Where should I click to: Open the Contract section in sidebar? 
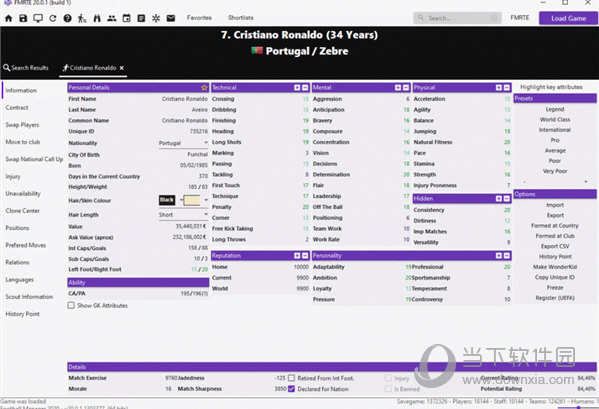(17, 108)
